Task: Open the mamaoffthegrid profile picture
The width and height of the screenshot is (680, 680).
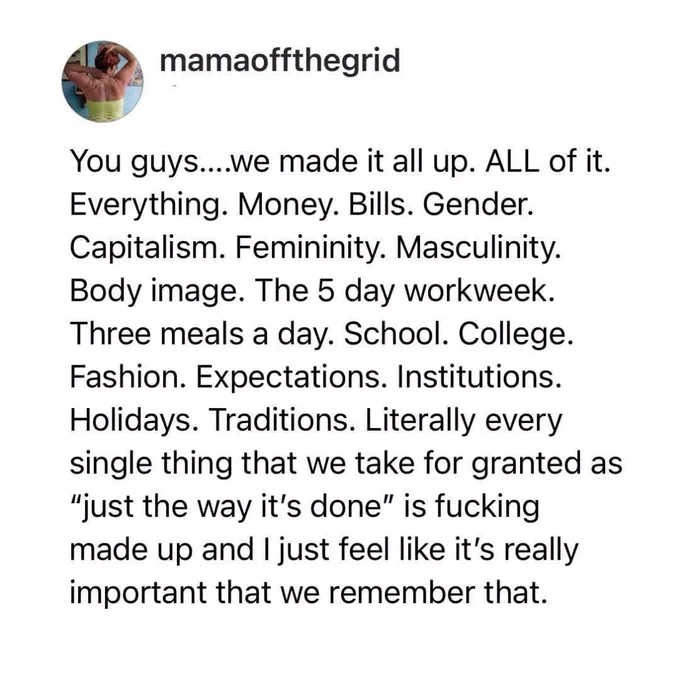Action: click(x=103, y=82)
